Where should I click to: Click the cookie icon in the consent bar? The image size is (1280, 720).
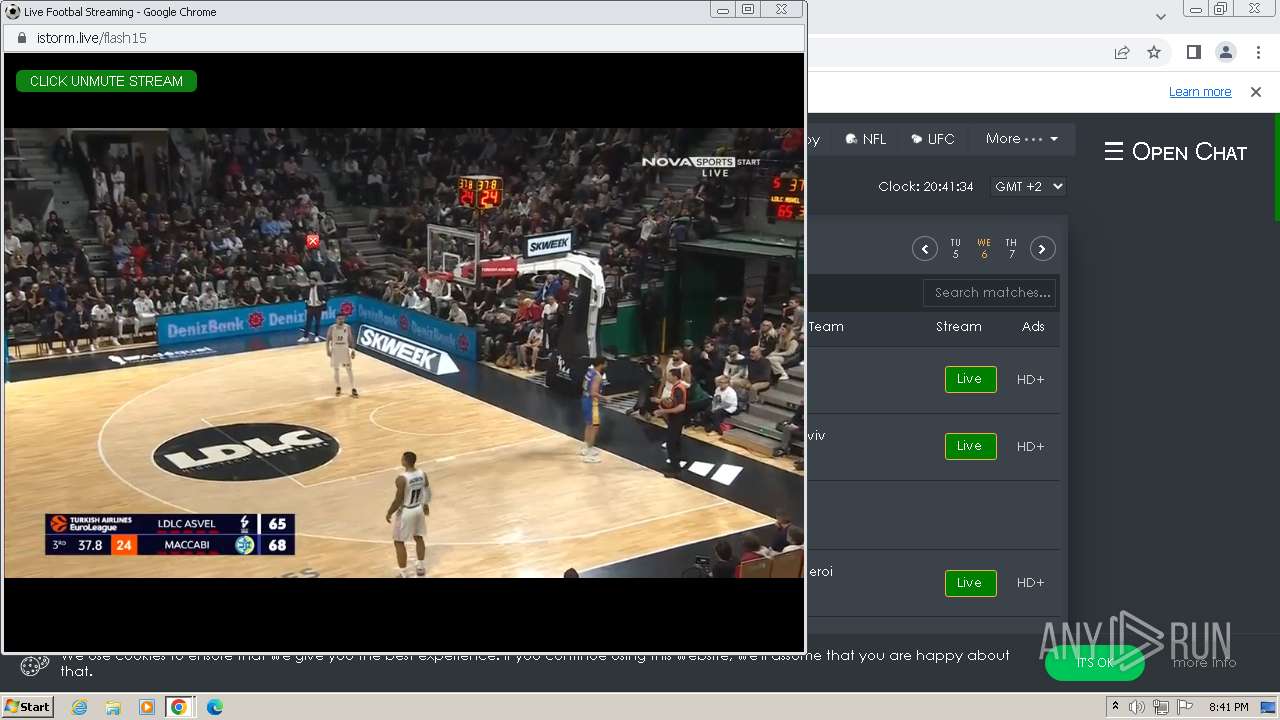pyautogui.click(x=35, y=665)
